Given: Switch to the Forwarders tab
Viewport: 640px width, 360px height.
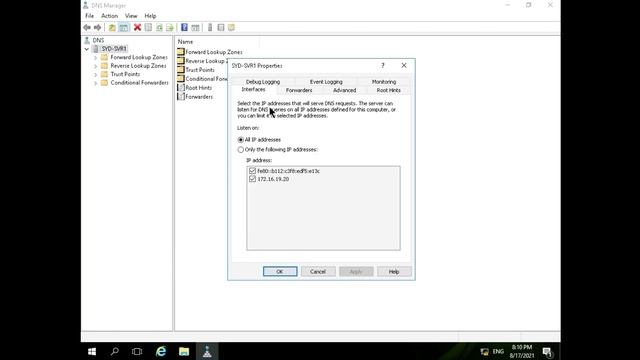Looking at the screenshot, I should point(299,90).
